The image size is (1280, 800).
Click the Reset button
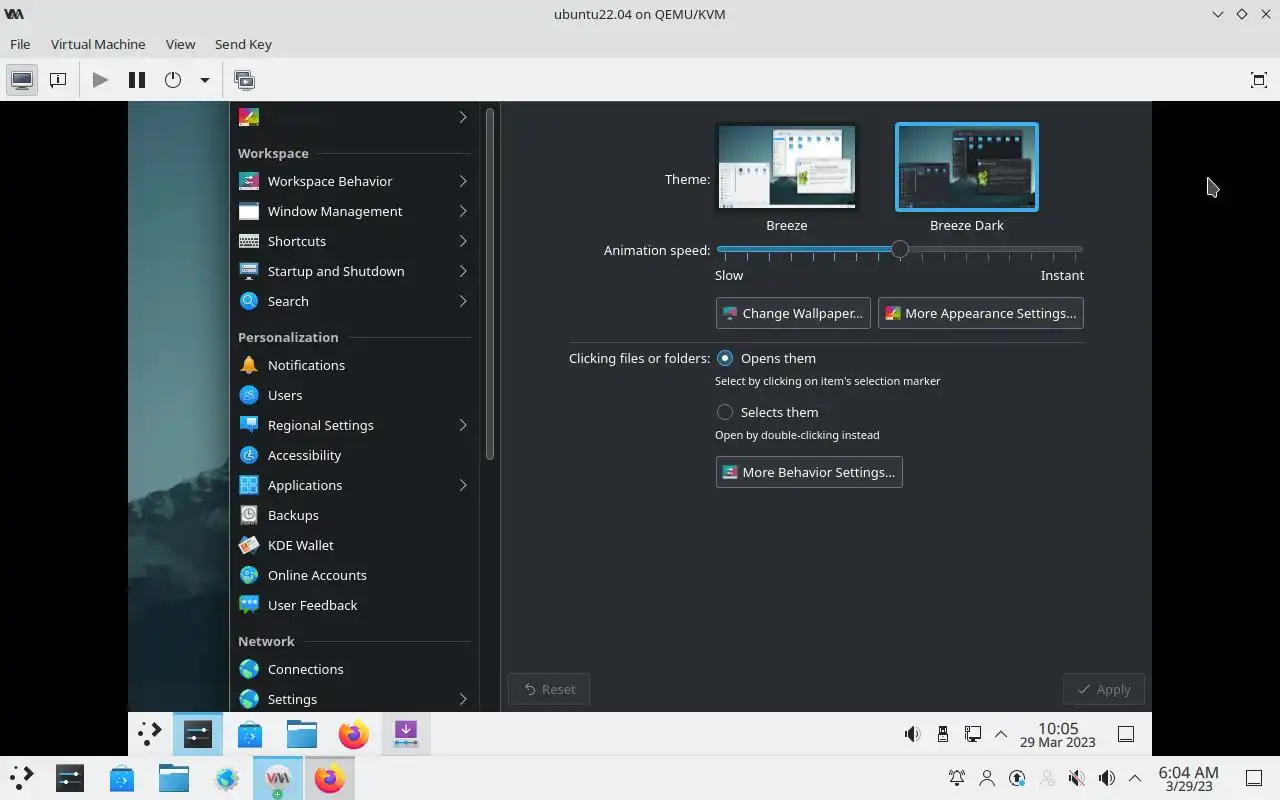(549, 689)
